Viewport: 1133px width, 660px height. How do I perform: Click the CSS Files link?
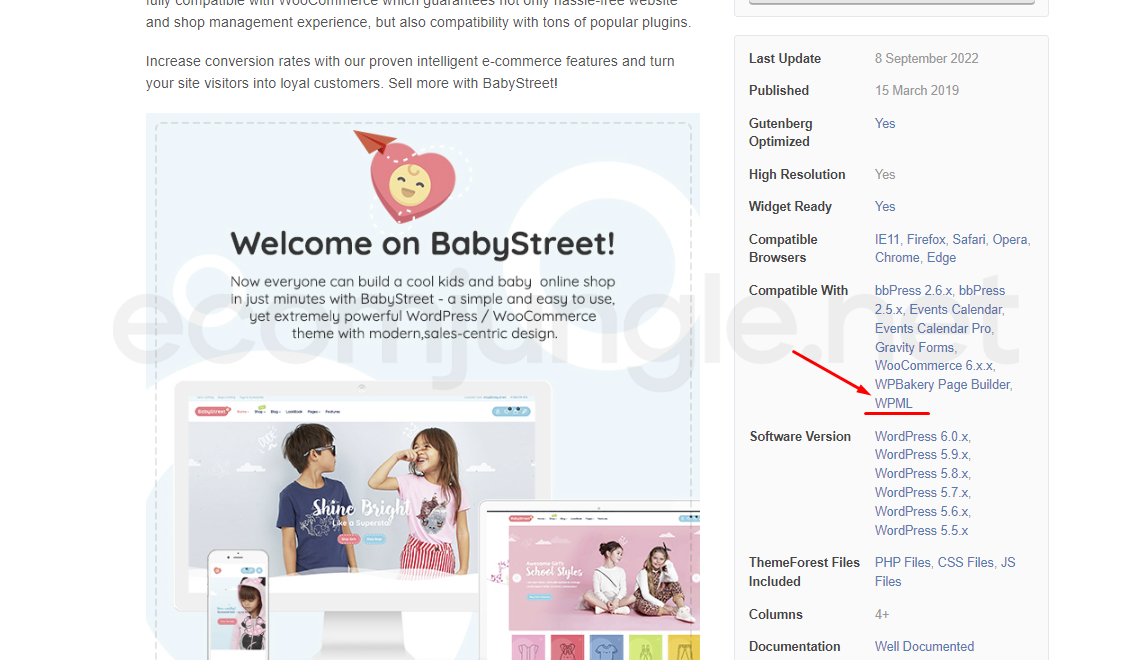click(x=965, y=562)
